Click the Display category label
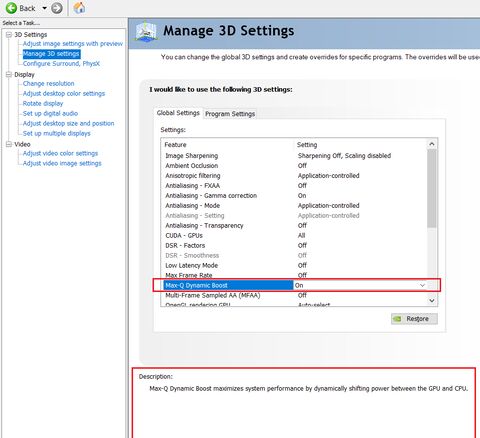The image size is (480, 438). [24, 75]
